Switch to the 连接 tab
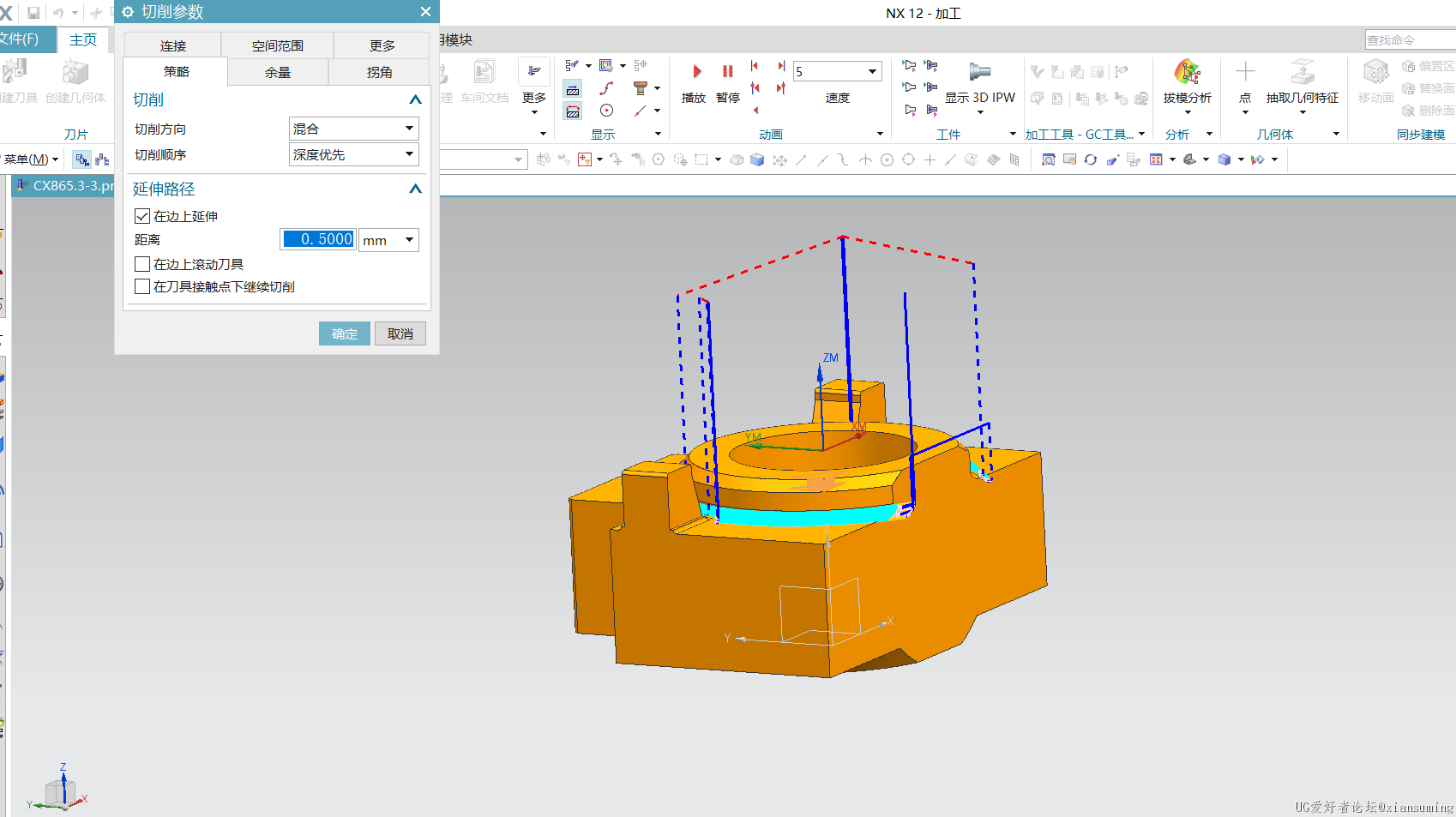 click(x=173, y=45)
